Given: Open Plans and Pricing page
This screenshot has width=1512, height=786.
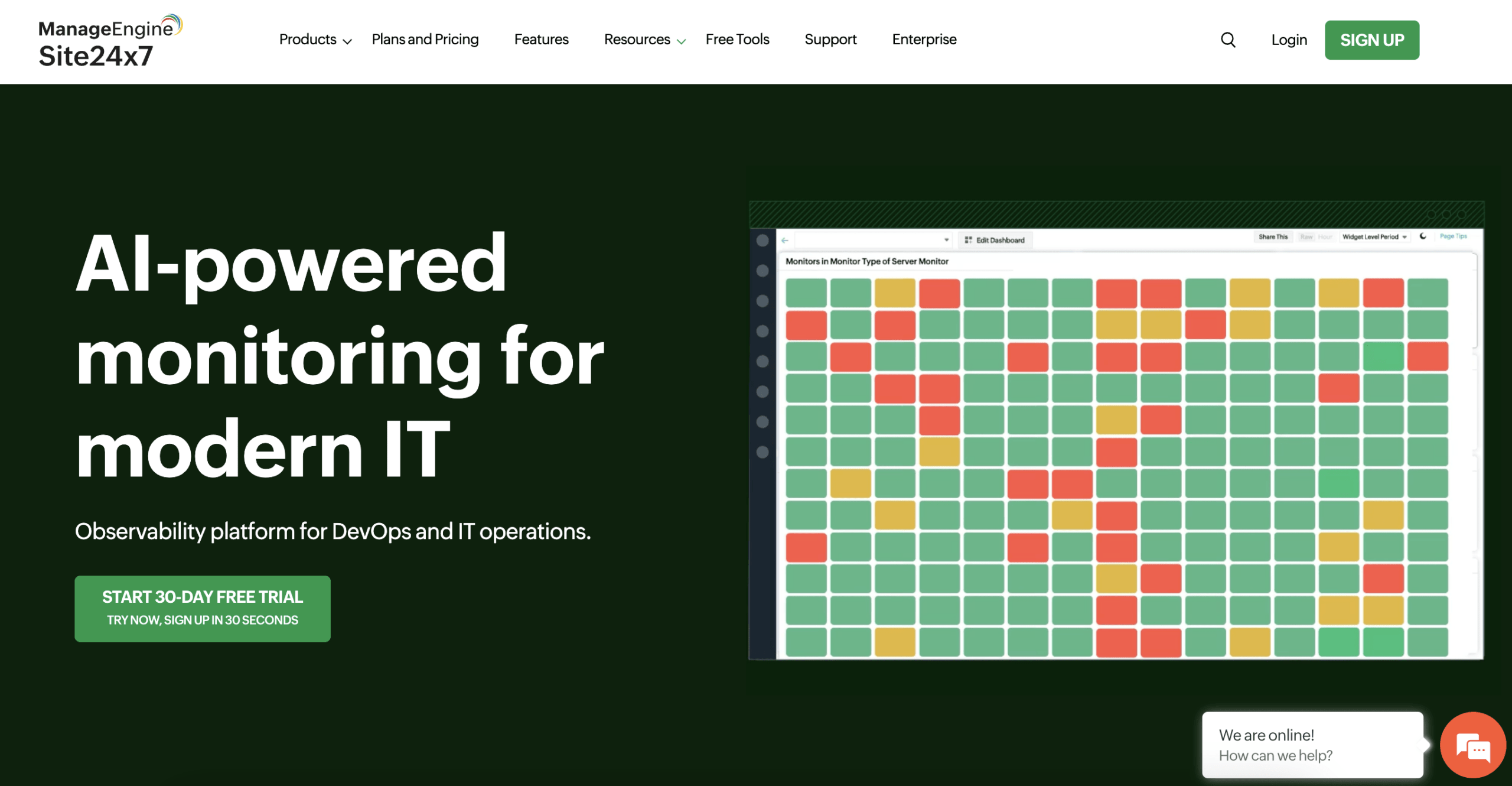Looking at the screenshot, I should (425, 40).
